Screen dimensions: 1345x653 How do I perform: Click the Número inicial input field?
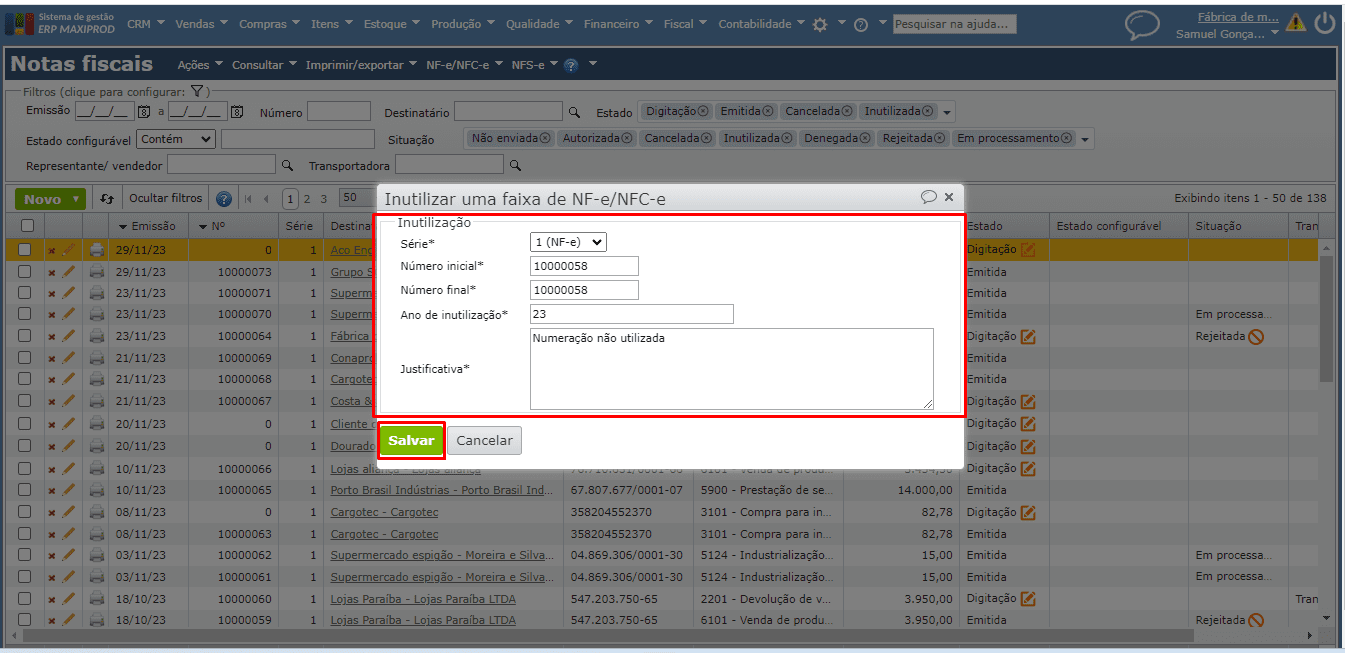click(584, 266)
